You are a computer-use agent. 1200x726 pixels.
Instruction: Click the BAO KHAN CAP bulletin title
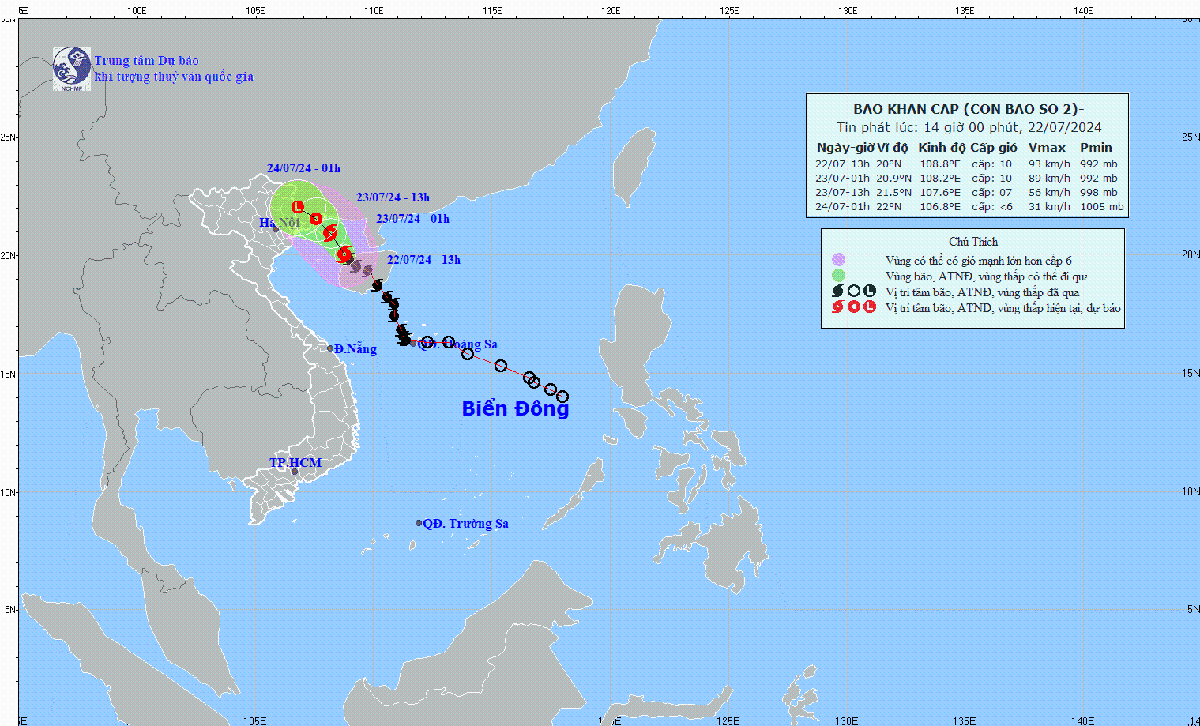point(966,109)
